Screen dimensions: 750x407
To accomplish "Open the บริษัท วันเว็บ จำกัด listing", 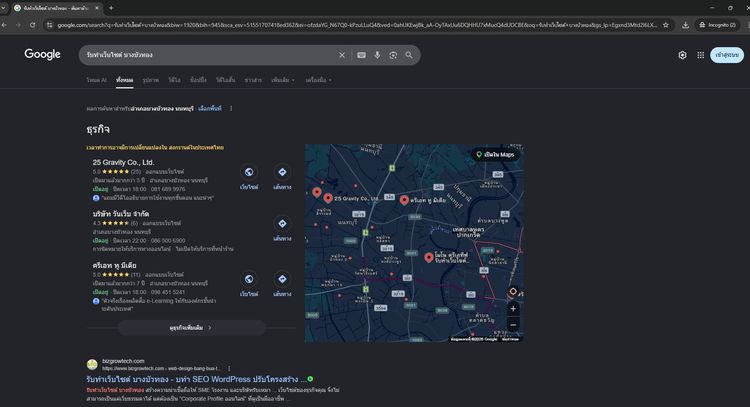I will (121, 214).
